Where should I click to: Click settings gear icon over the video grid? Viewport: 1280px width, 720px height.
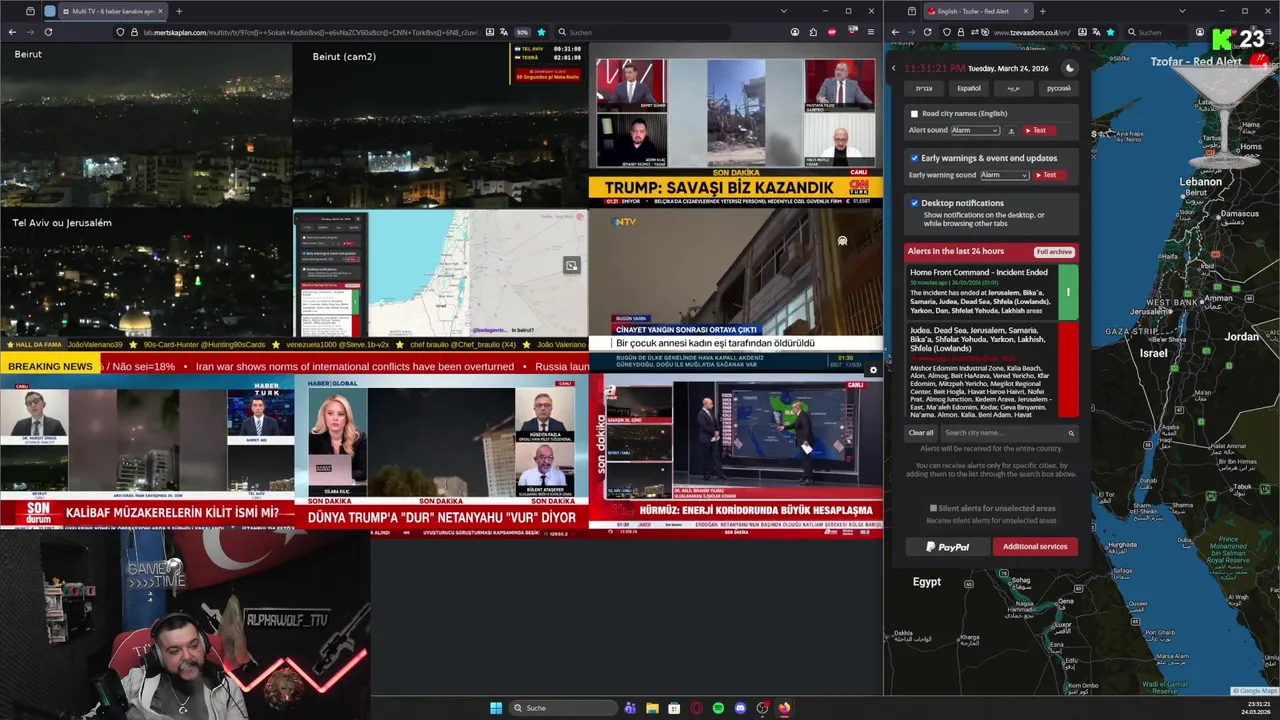point(873,370)
